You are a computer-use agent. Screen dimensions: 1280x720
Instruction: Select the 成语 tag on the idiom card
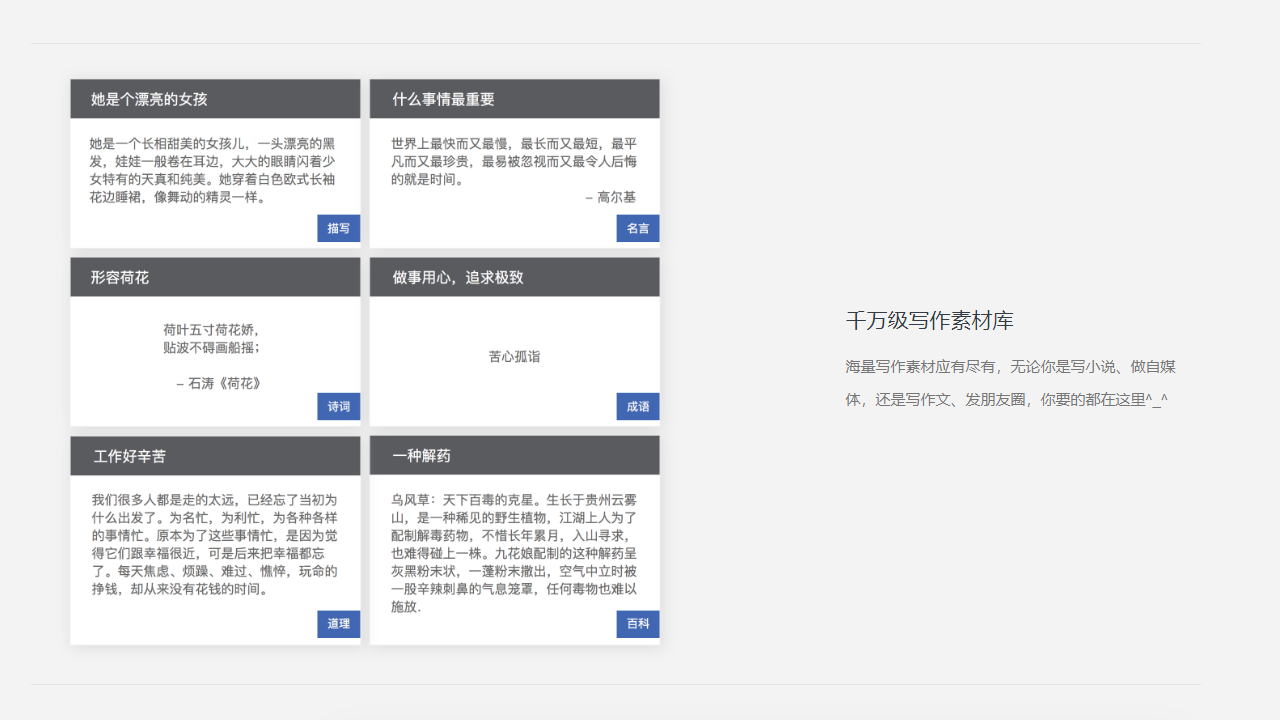[x=637, y=406]
